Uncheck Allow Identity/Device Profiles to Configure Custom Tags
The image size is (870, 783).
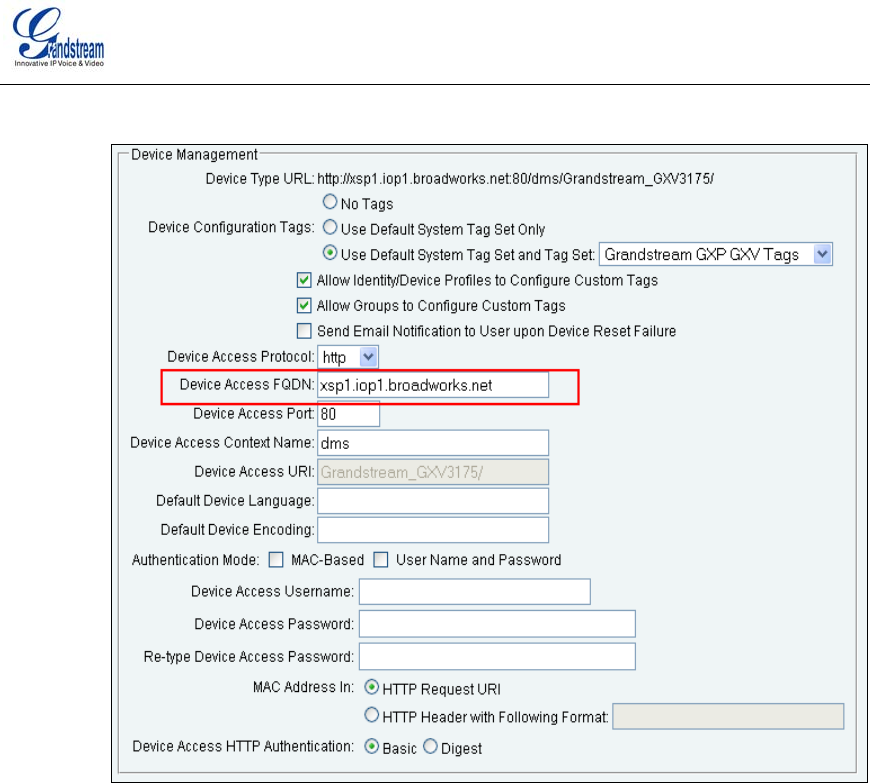point(305,281)
